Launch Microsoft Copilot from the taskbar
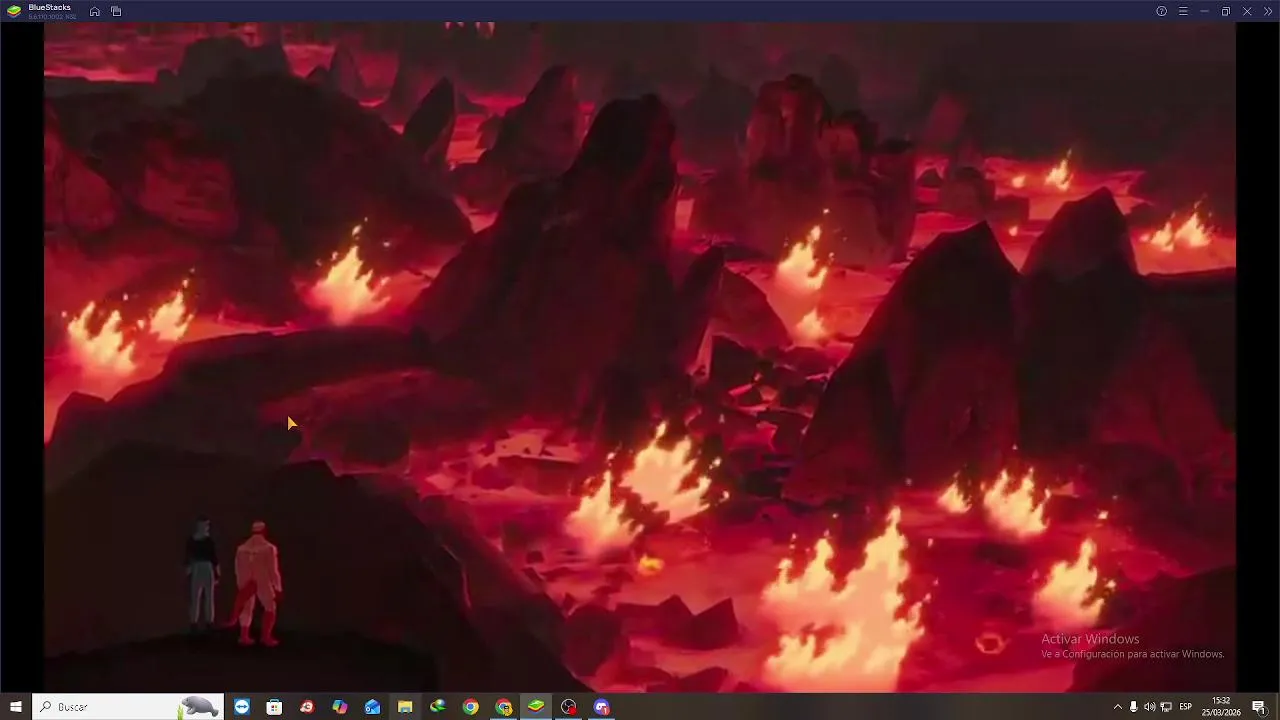The width and height of the screenshot is (1280, 720). point(340,707)
